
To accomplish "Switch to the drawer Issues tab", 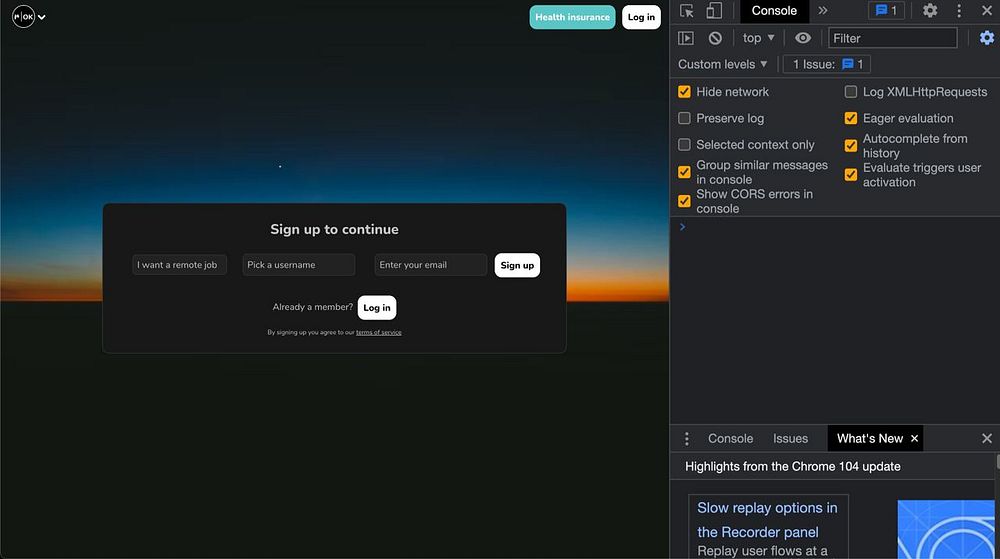I will [790, 439].
